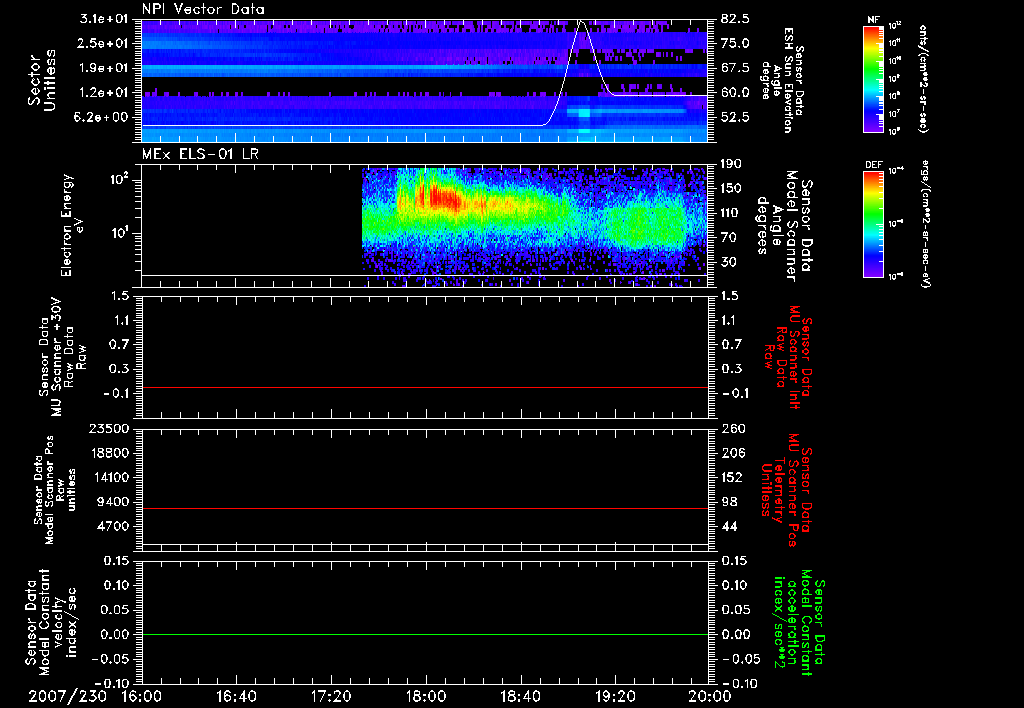Image resolution: width=1024 pixels, height=708 pixels.
Task: Click the 52.5 elevation tick value
Action: 735,117
